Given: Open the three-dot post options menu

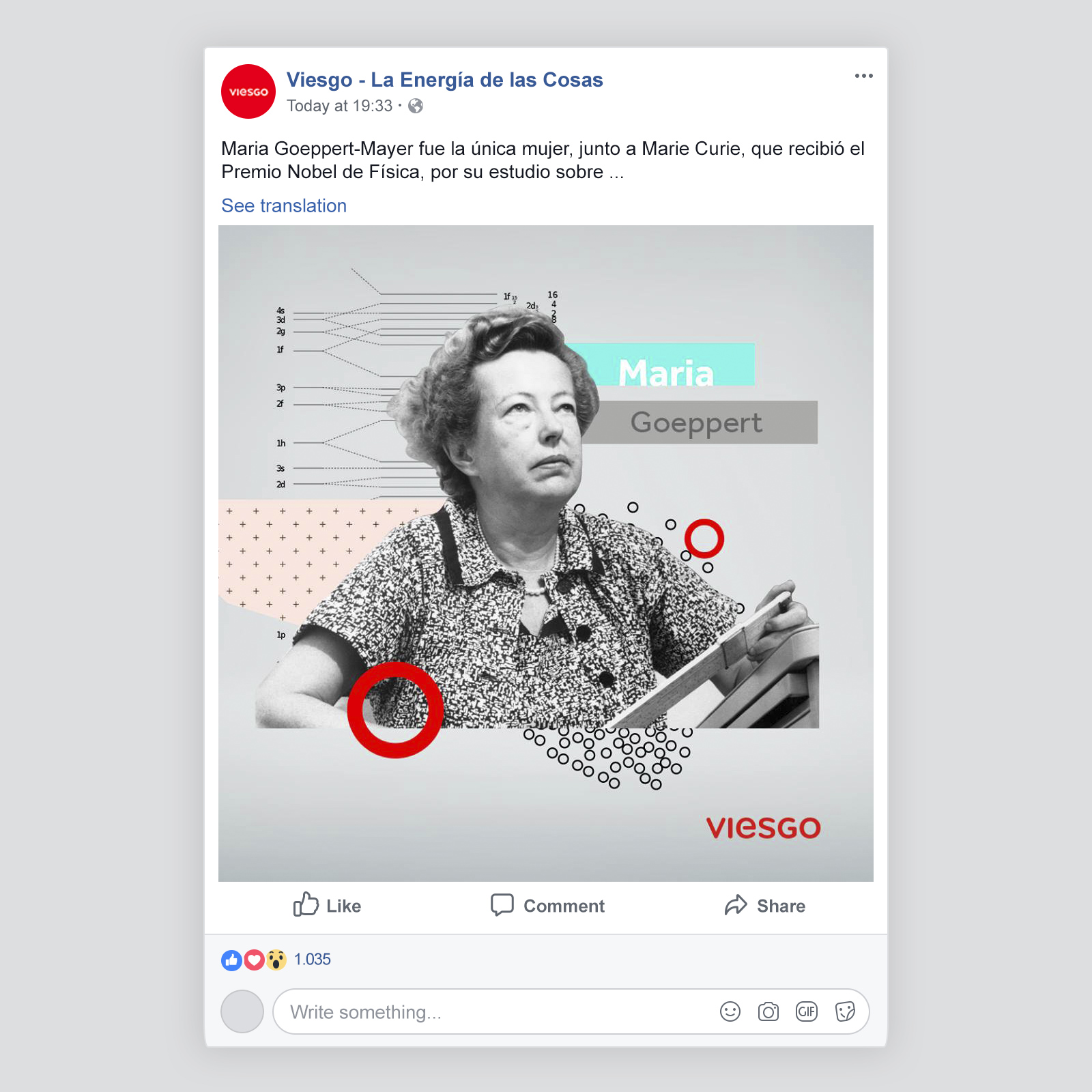Looking at the screenshot, I should pyautogui.click(x=863, y=76).
